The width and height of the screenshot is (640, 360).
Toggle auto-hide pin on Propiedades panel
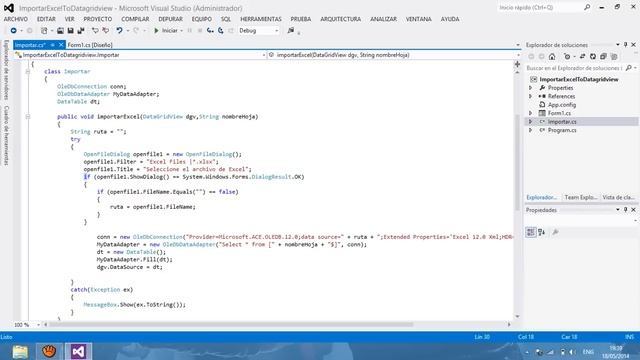click(x=625, y=210)
